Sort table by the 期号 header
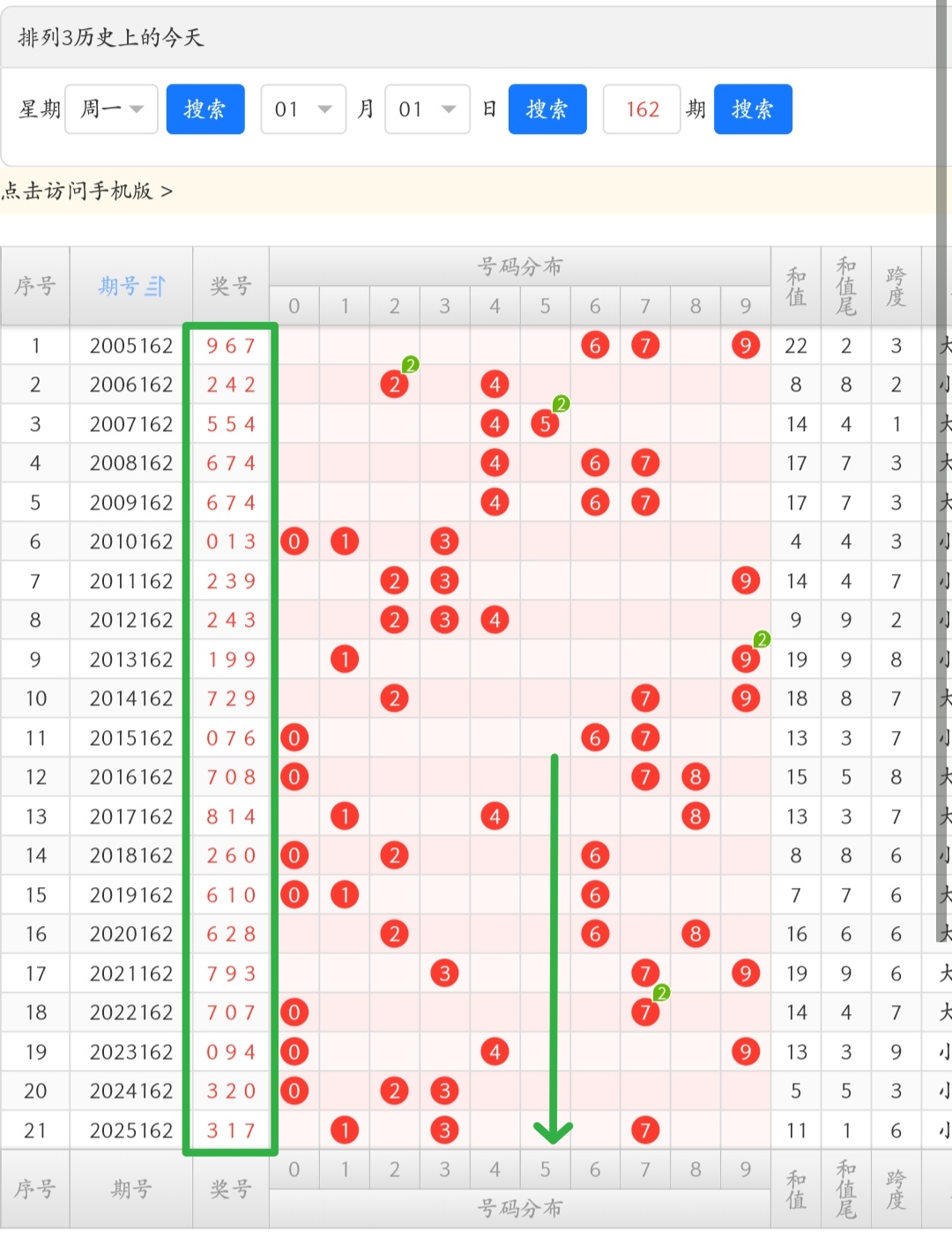The width and height of the screenshot is (952, 1238). tap(131, 287)
